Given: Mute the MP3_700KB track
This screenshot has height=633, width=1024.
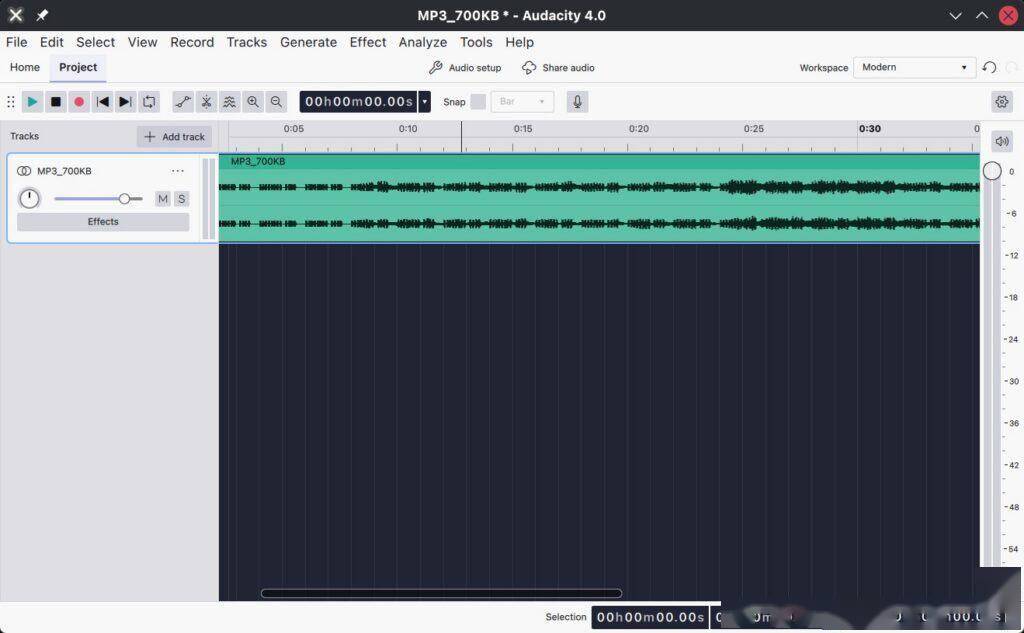Looking at the screenshot, I should click(x=163, y=199).
